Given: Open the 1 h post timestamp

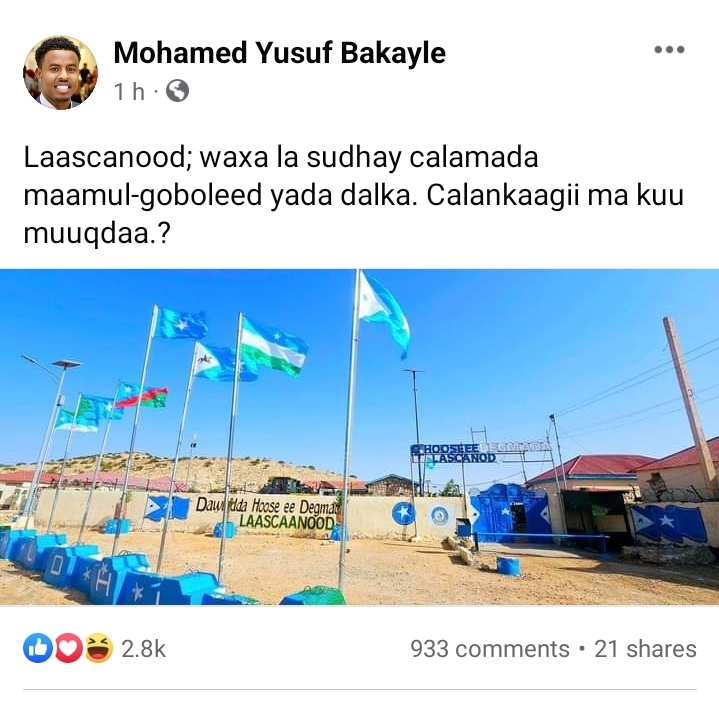Looking at the screenshot, I should 129,91.
